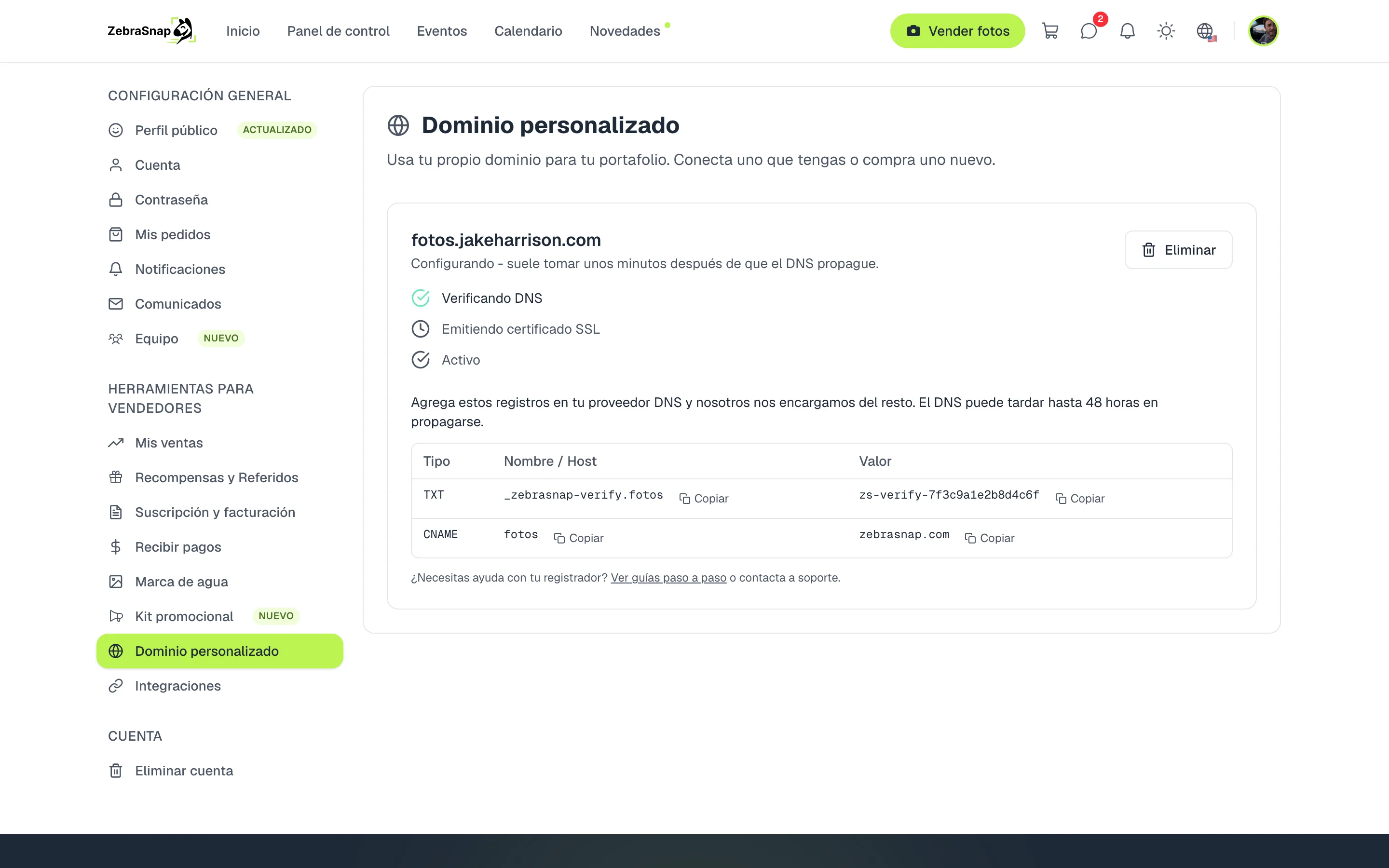The image size is (1389, 868).
Task: Open Eventos nav item
Action: [442, 31]
